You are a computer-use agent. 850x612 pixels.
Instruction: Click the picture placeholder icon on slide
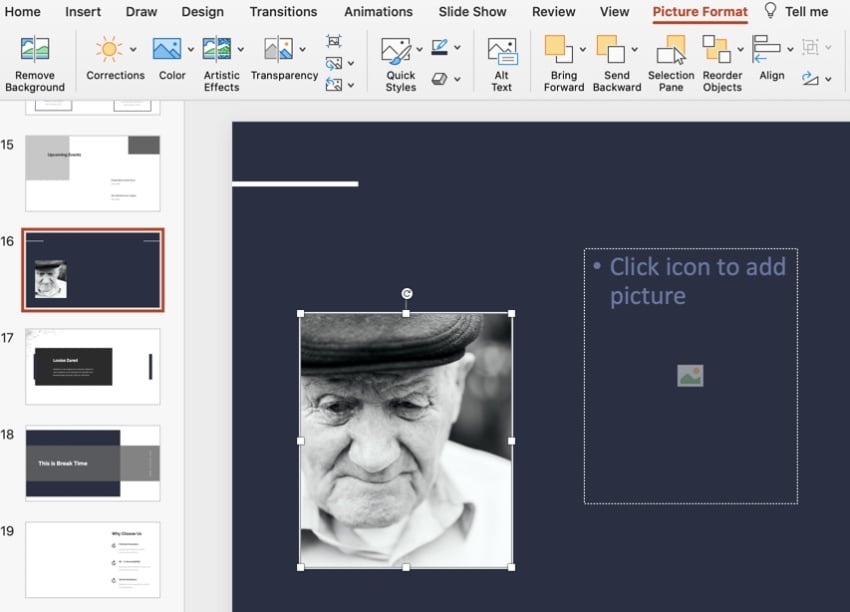click(x=690, y=376)
